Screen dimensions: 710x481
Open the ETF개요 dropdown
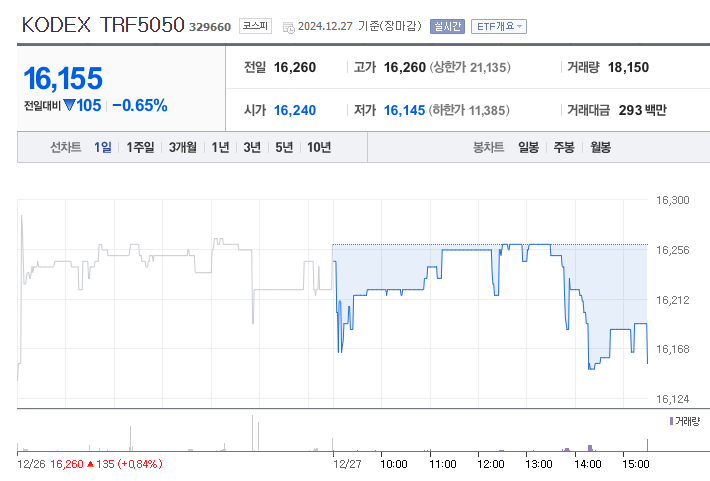tap(499, 26)
